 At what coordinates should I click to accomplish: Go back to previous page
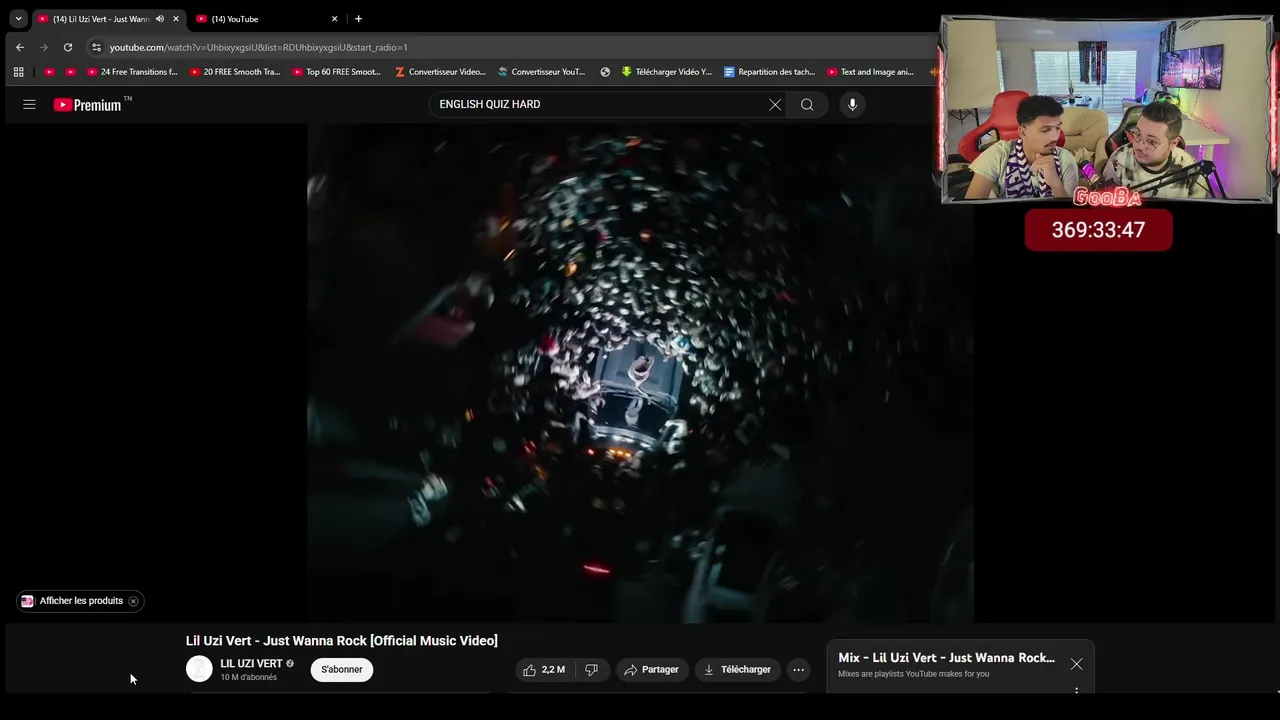coord(20,47)
